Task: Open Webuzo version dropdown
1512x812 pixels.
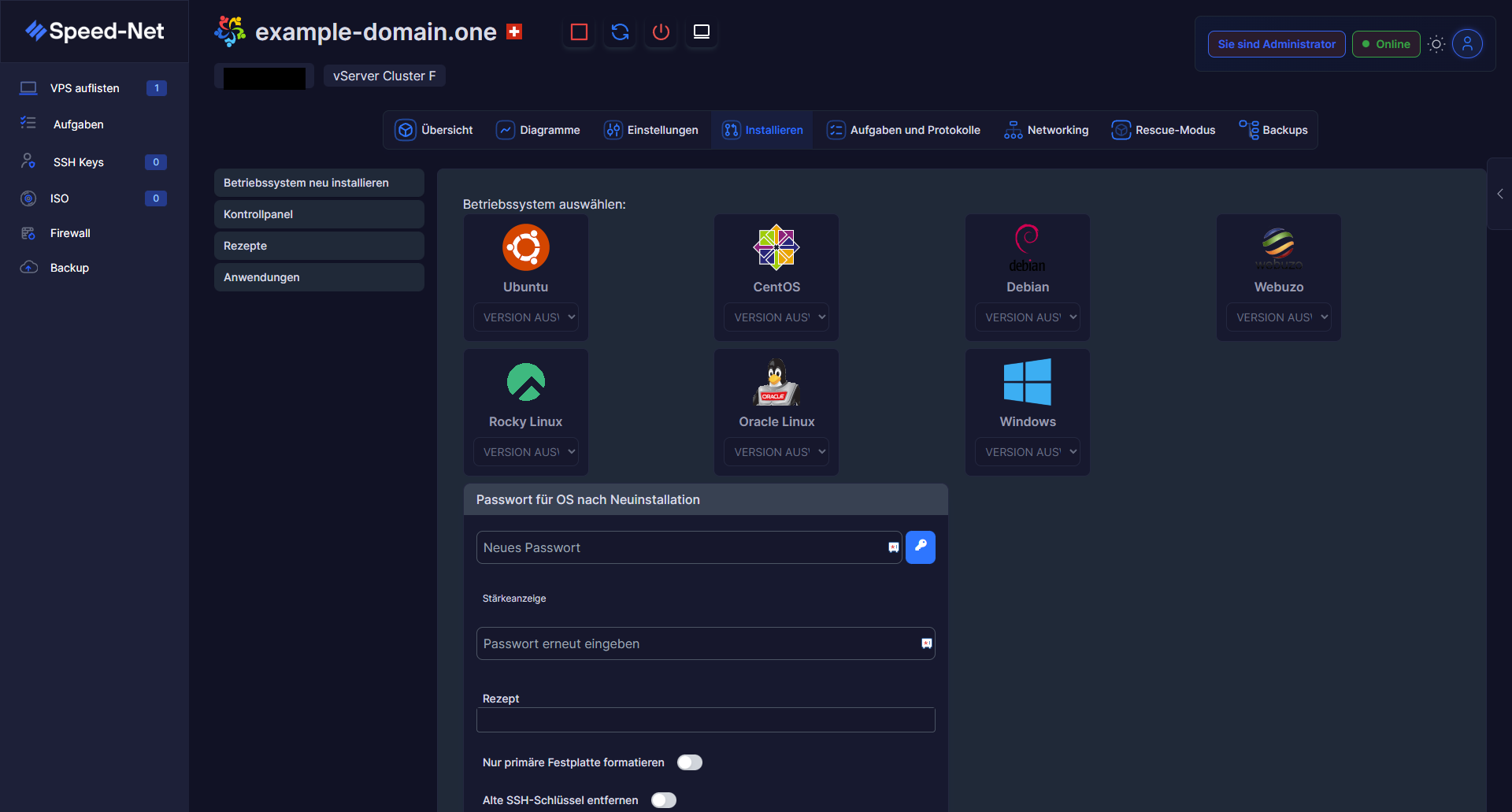Action: coord(1278,317)
